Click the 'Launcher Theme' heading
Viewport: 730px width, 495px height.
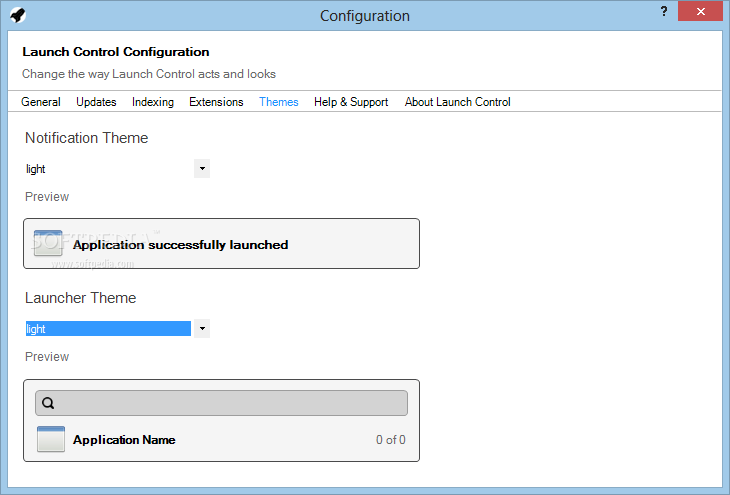81,298
